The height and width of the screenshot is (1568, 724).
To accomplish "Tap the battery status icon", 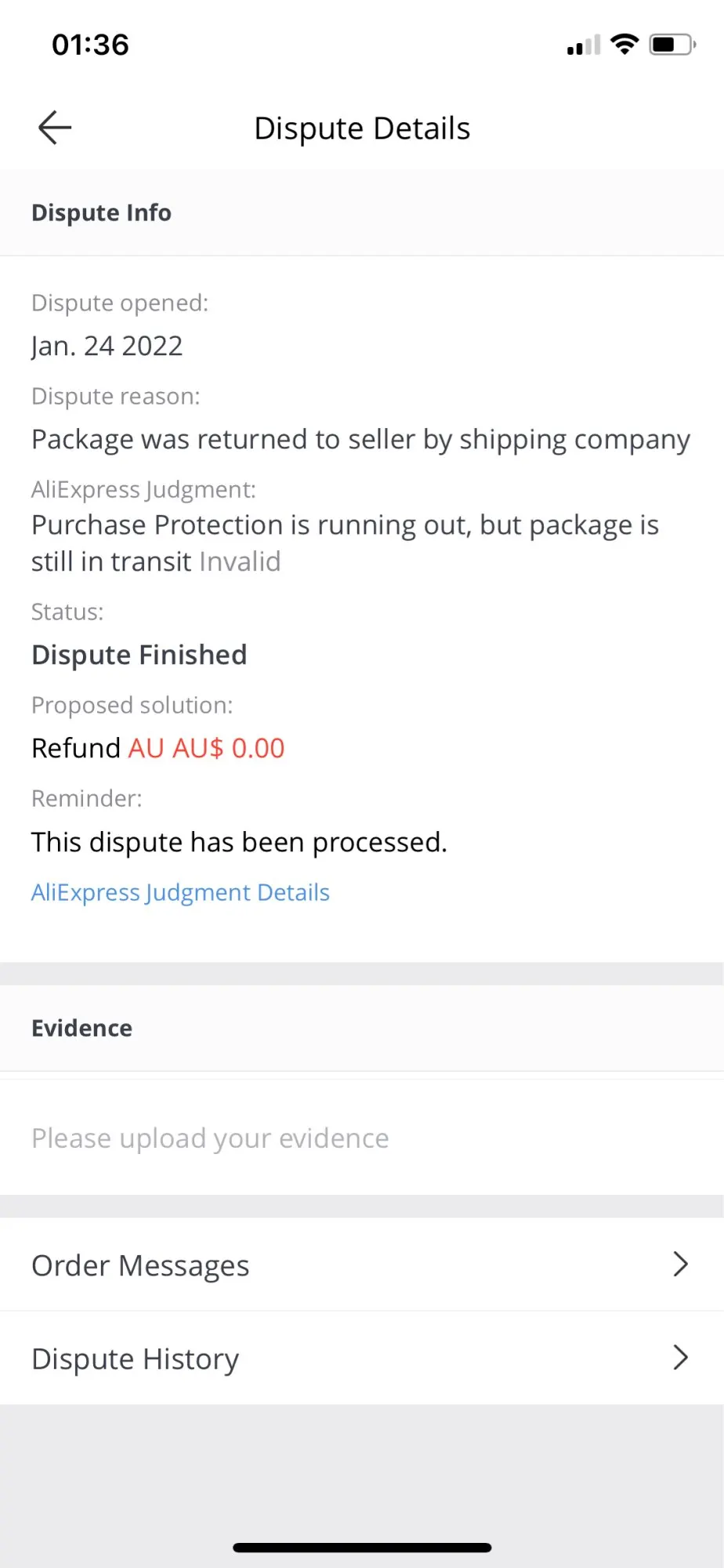I will tap(672, 45).
